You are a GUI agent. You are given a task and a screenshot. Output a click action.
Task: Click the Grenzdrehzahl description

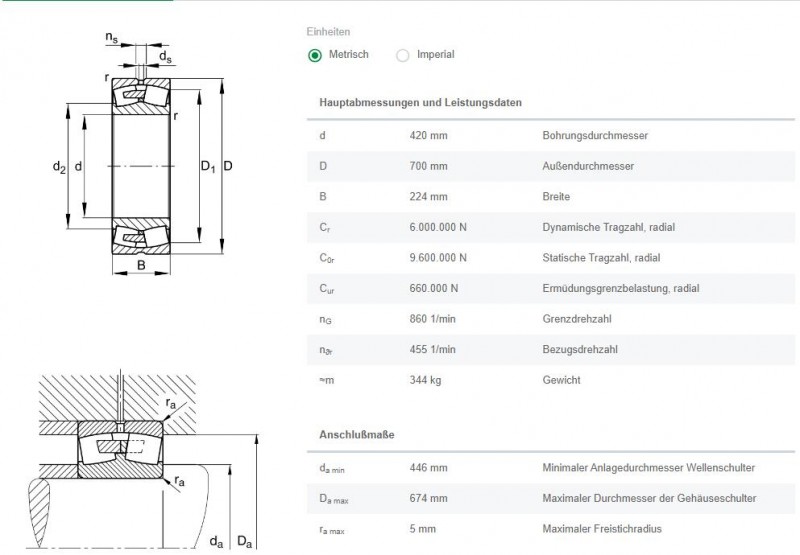click(577, 319)
